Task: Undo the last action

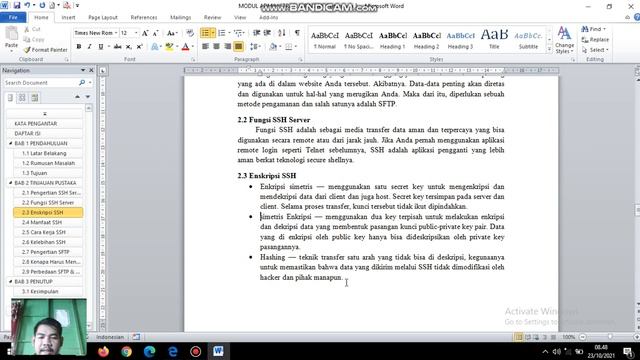Action: tap(27, 5)
